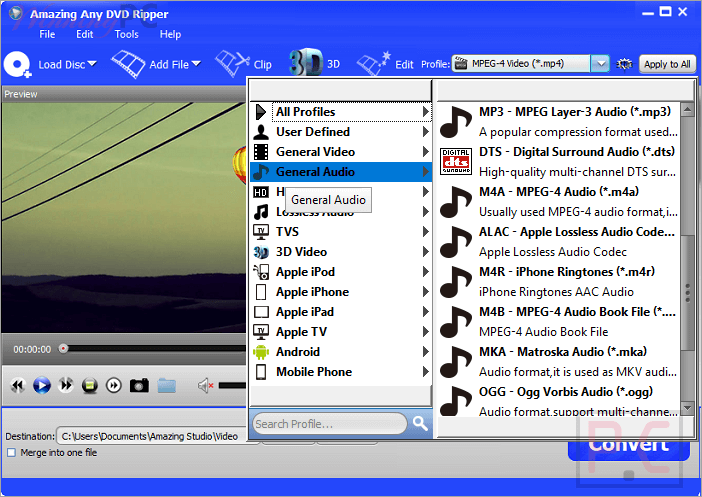Expand the All Profiles submenu arrow

(426, 111)
